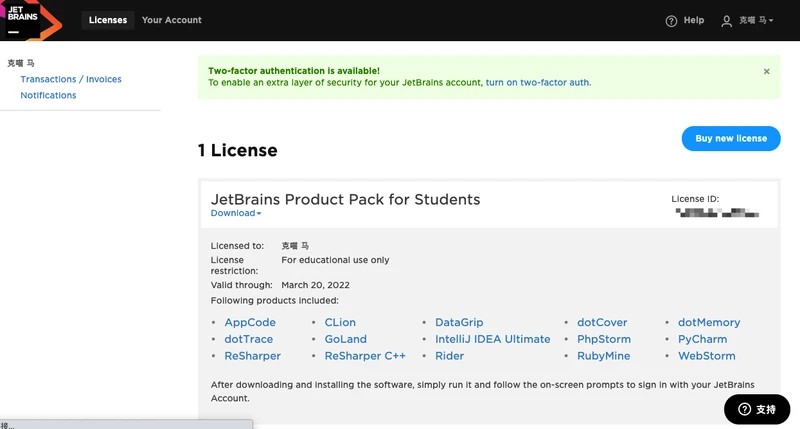Click the user profile icon in header
Viewport: 800px width, 429px height.
click(x=727, y=21)
